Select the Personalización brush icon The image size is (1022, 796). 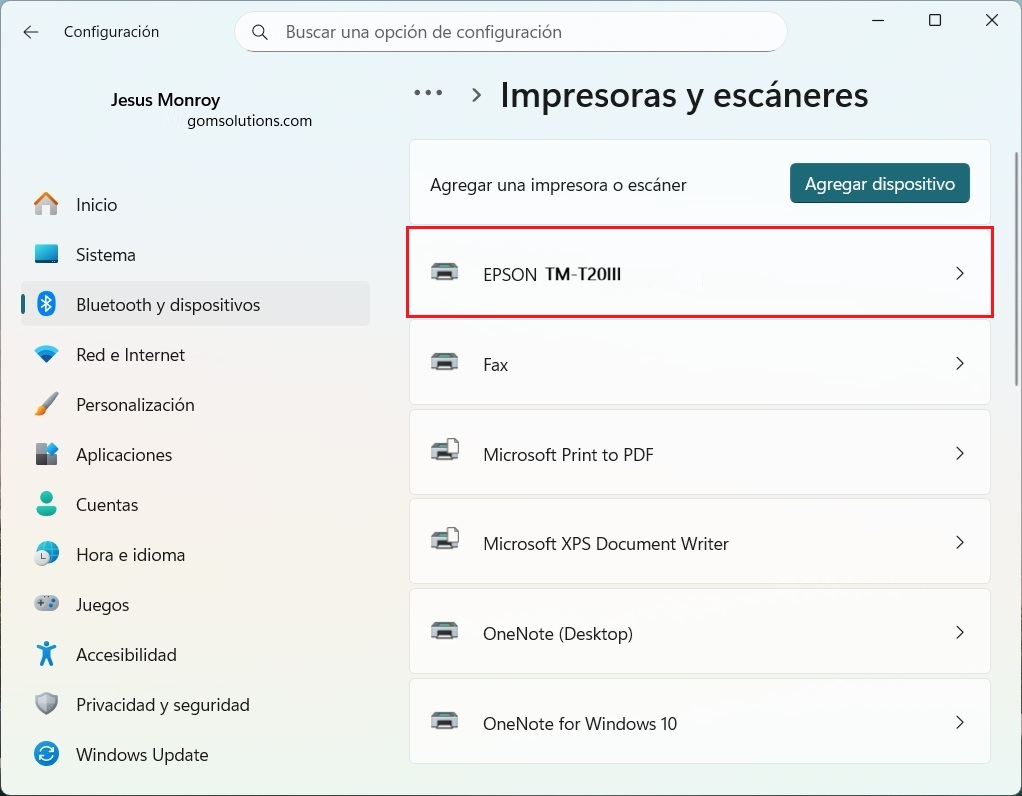coord(46,404)
